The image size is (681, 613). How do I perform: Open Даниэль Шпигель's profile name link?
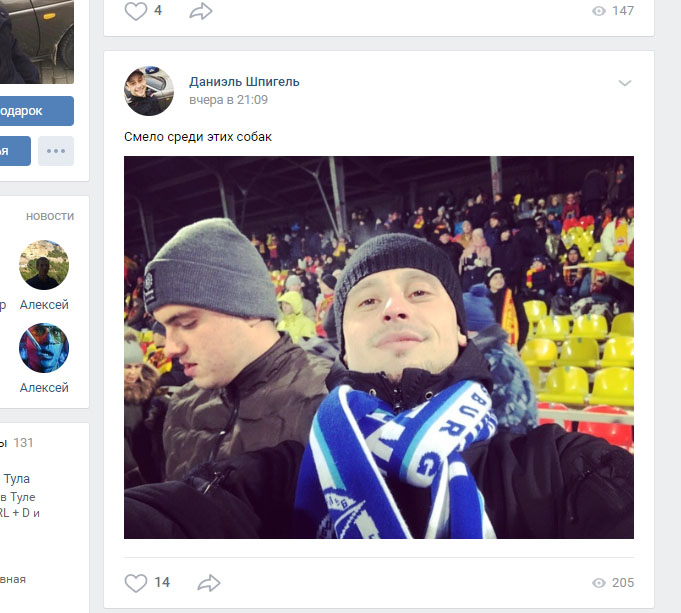tap(244, 82)
